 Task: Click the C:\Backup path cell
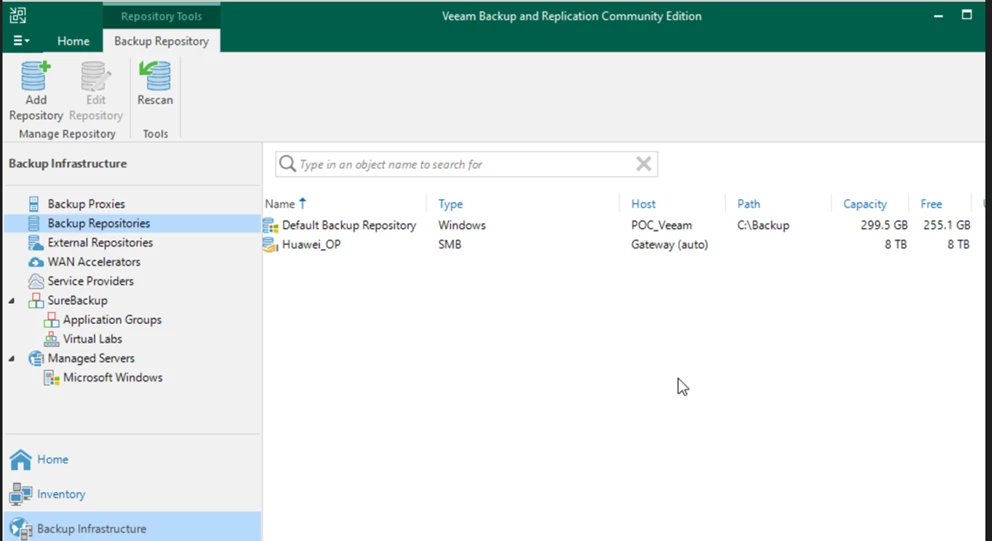[763, 225]
